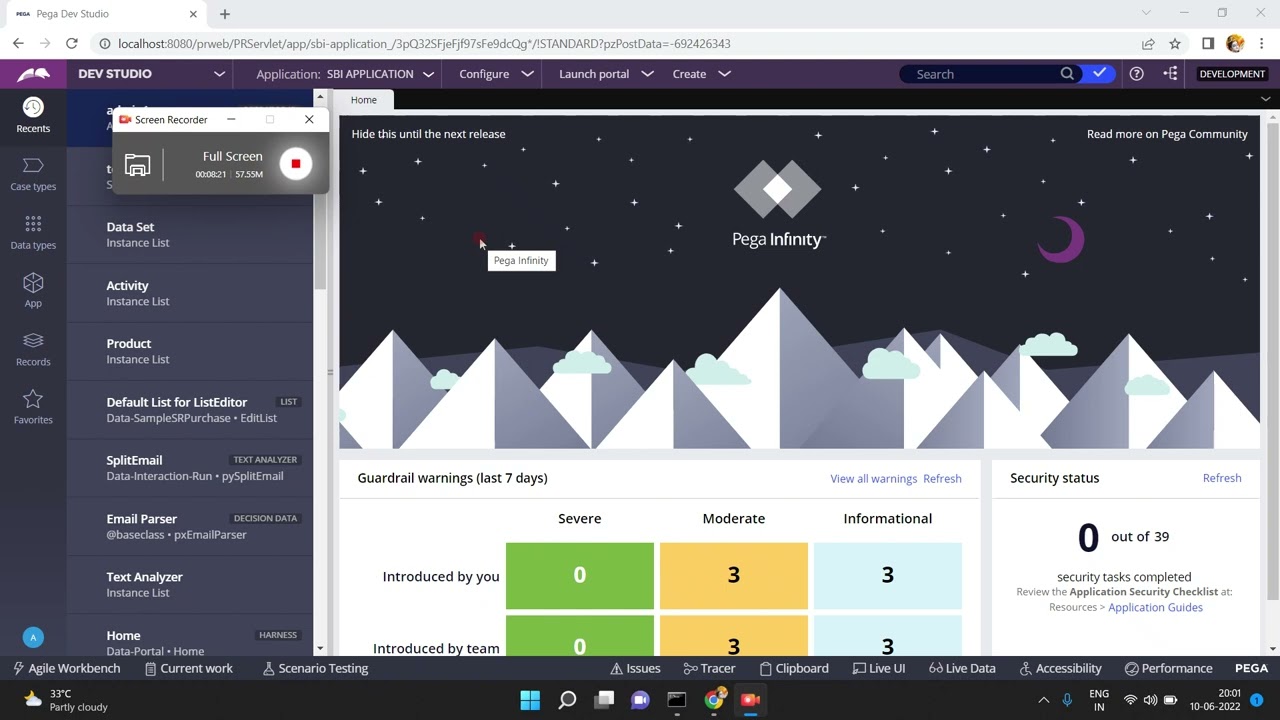
Task: Refresh the Security status
Action: [1222, 478]
